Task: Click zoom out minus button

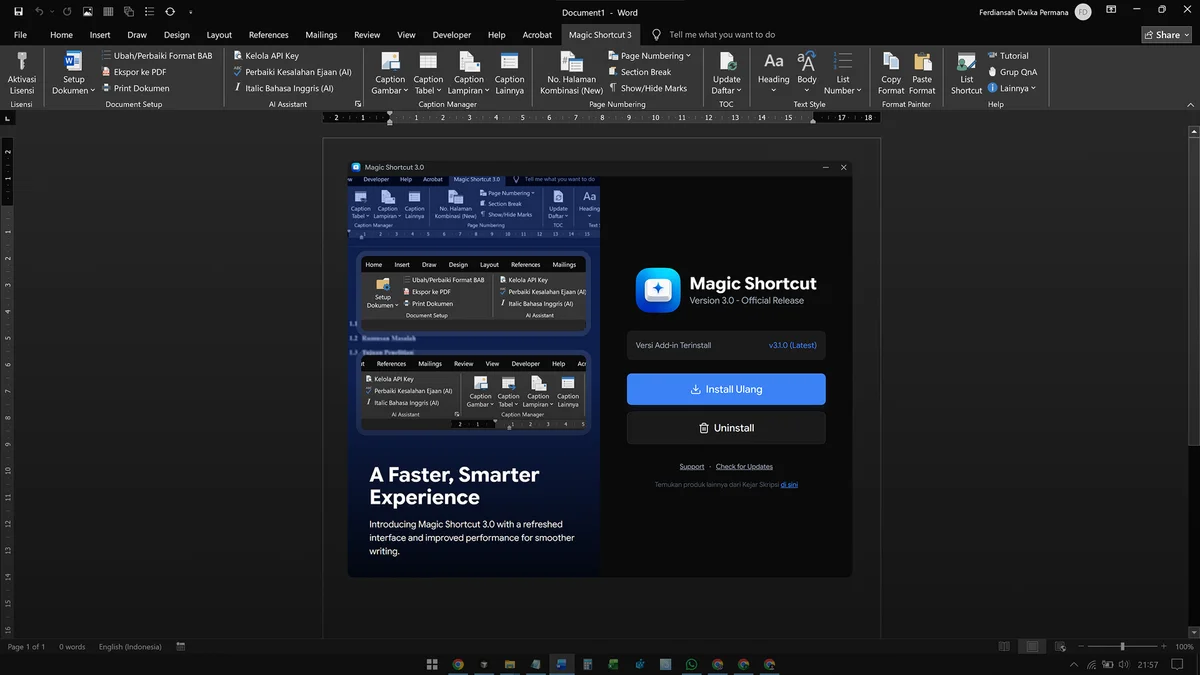Action: tap(1082, 647)
